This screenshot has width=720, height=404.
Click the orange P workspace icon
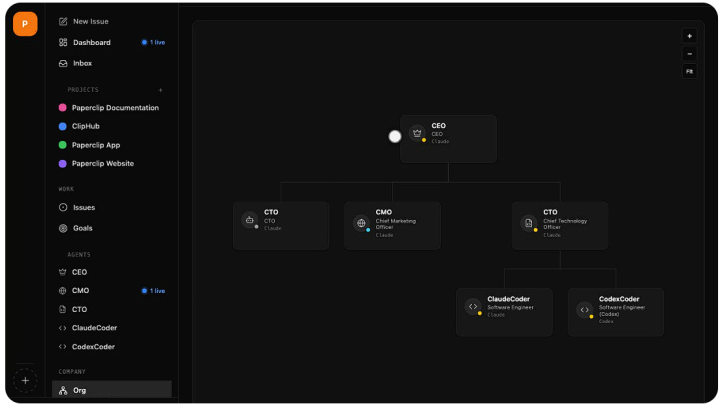coord(25,24)
